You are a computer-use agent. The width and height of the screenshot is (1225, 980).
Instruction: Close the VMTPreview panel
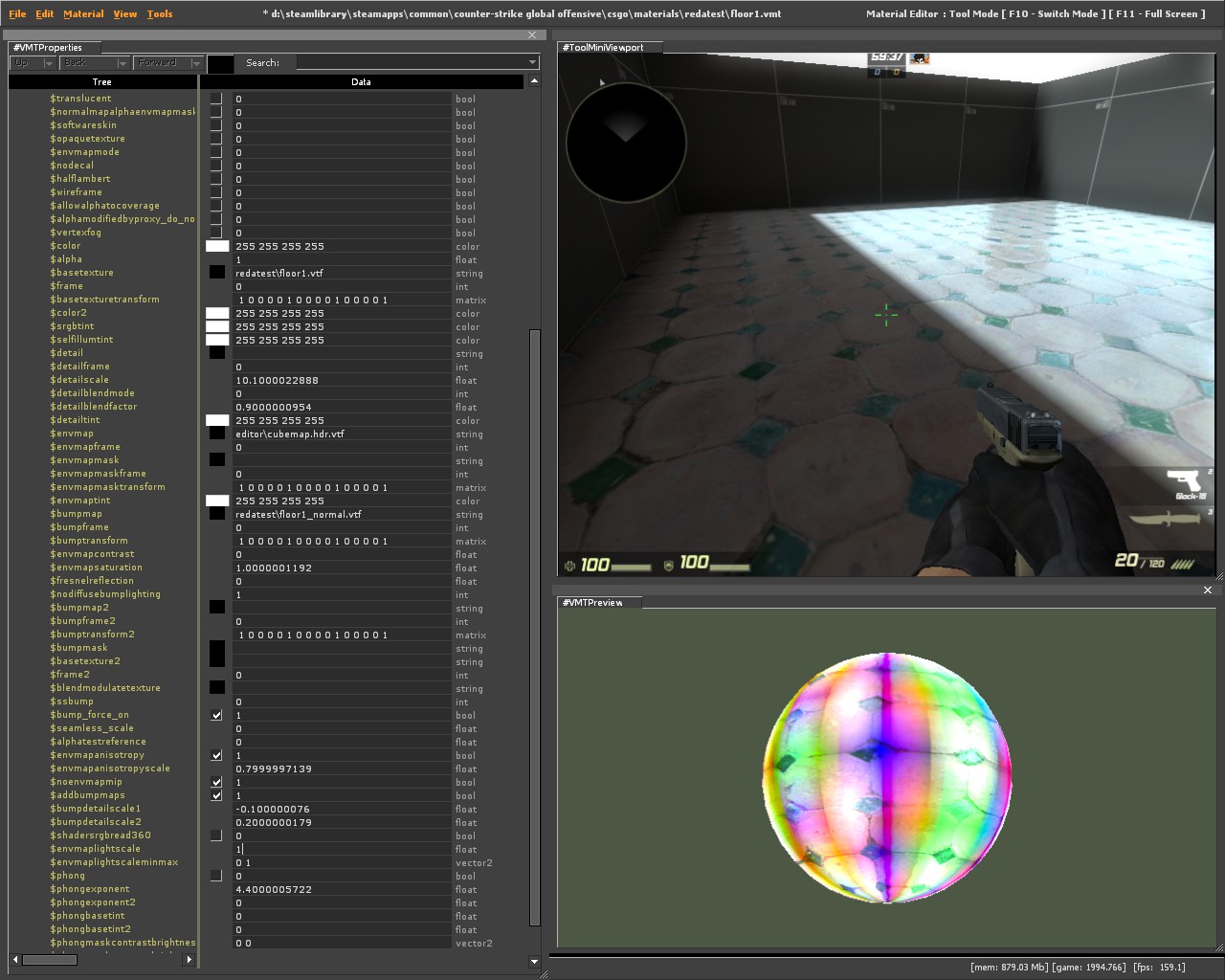[1208, 590]
